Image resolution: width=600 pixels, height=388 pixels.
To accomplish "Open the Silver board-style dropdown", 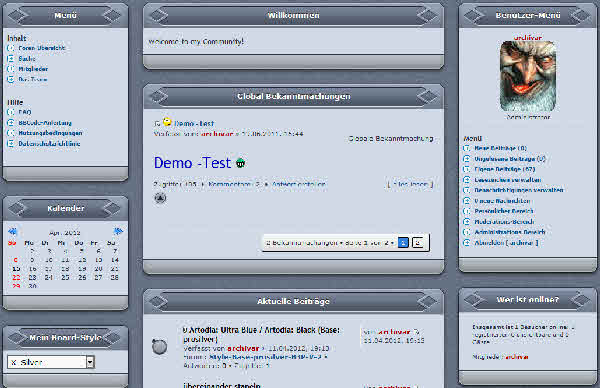I will (51, 362).
